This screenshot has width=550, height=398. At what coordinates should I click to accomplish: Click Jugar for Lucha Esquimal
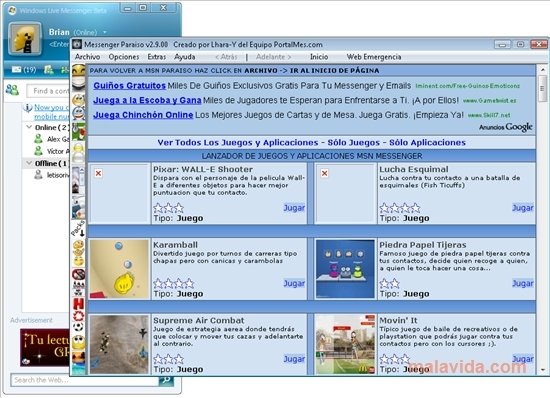(523, 208)
